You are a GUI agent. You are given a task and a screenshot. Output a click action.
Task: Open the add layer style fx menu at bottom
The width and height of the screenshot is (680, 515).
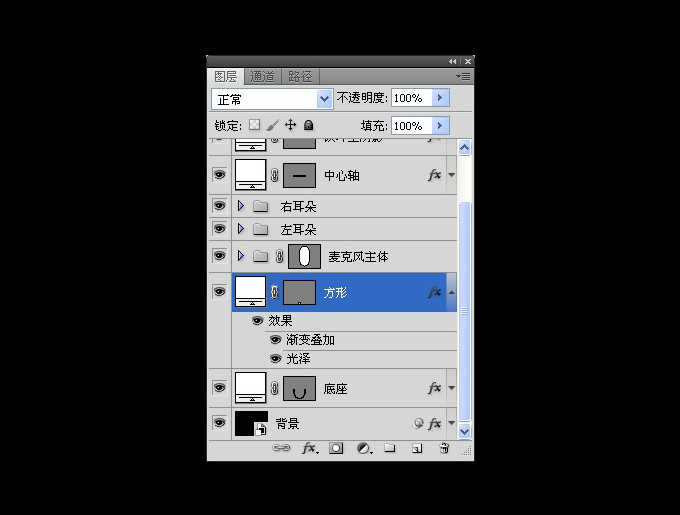[310, 448]
